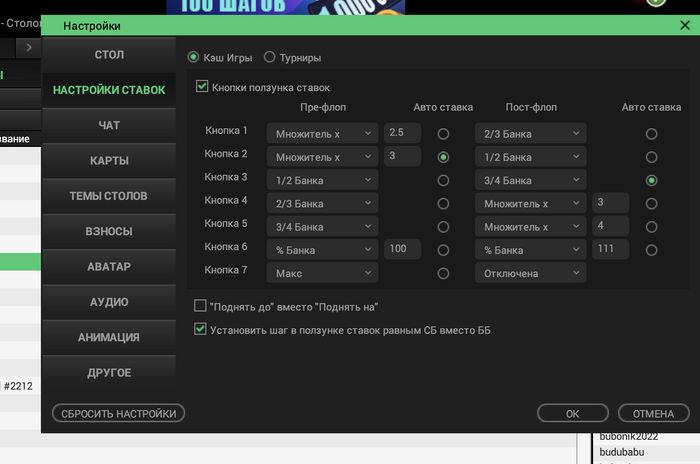Open Кнопка 7 pre-flop Макс dropdown

click(x=322, y=273)
